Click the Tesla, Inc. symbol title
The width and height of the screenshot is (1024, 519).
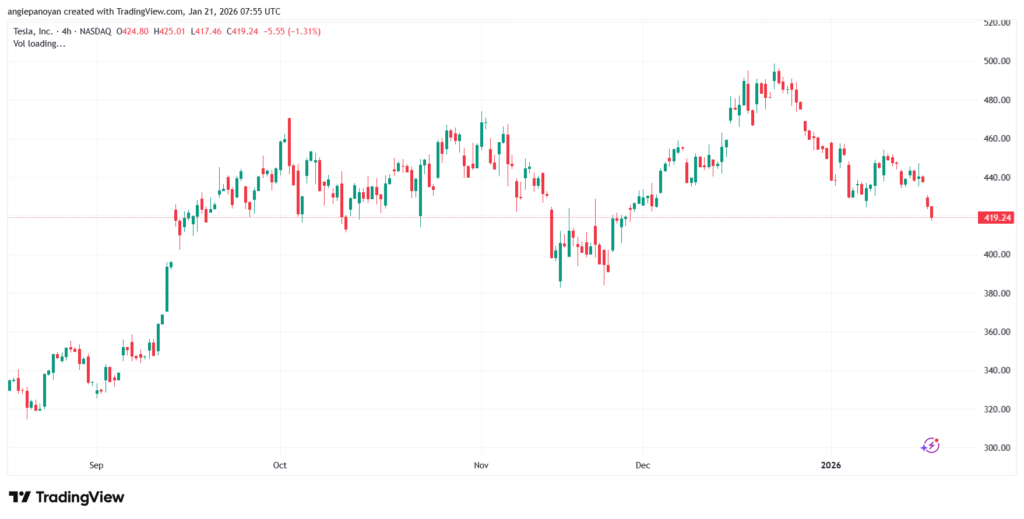[31, 32]
